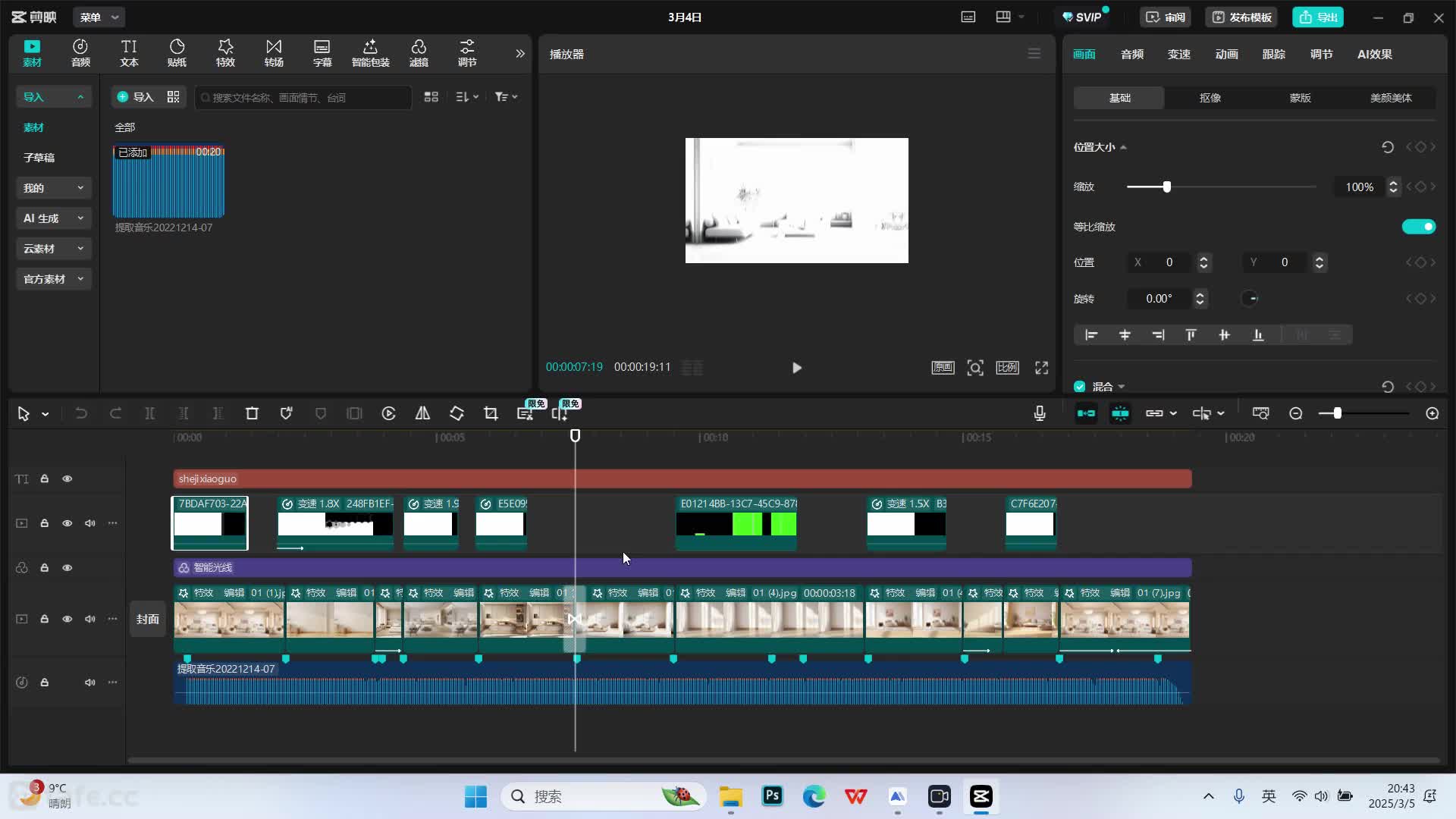Screen dimensions: 1456x819
Task: Click the 导出 export button
Action: [x=1318, y=17]
